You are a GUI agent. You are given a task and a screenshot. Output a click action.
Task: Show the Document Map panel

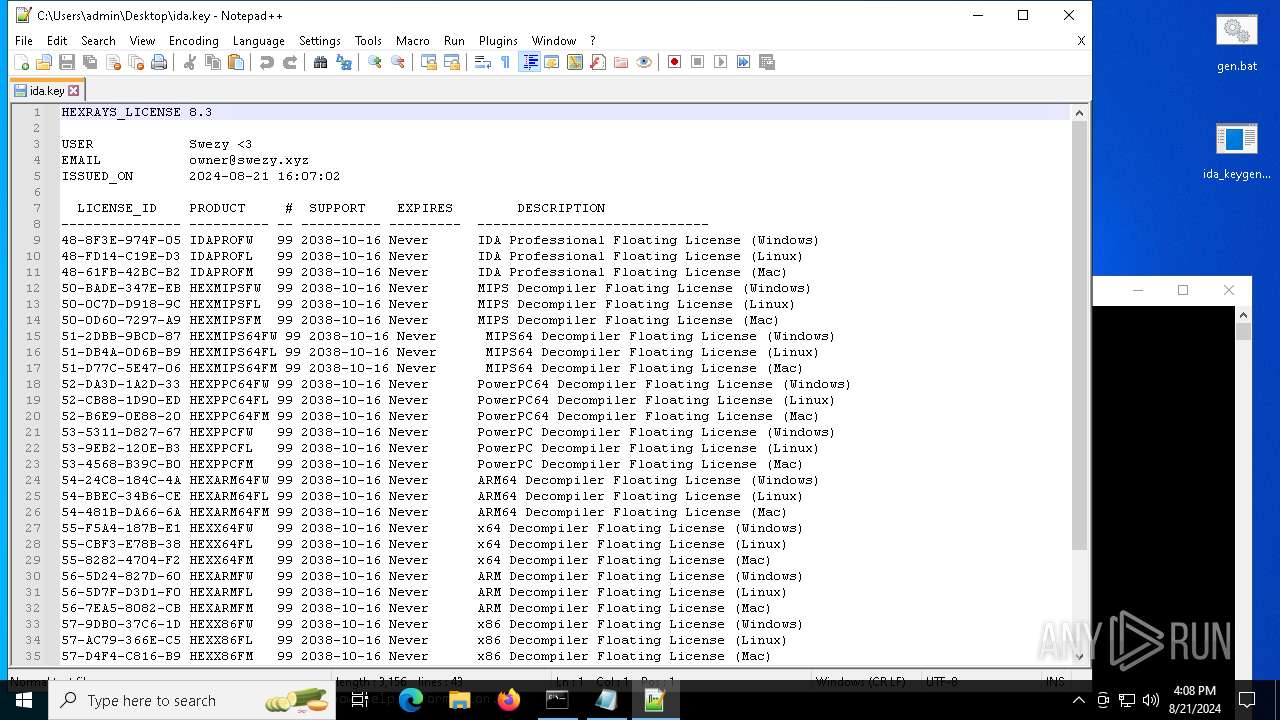(575, 62)
